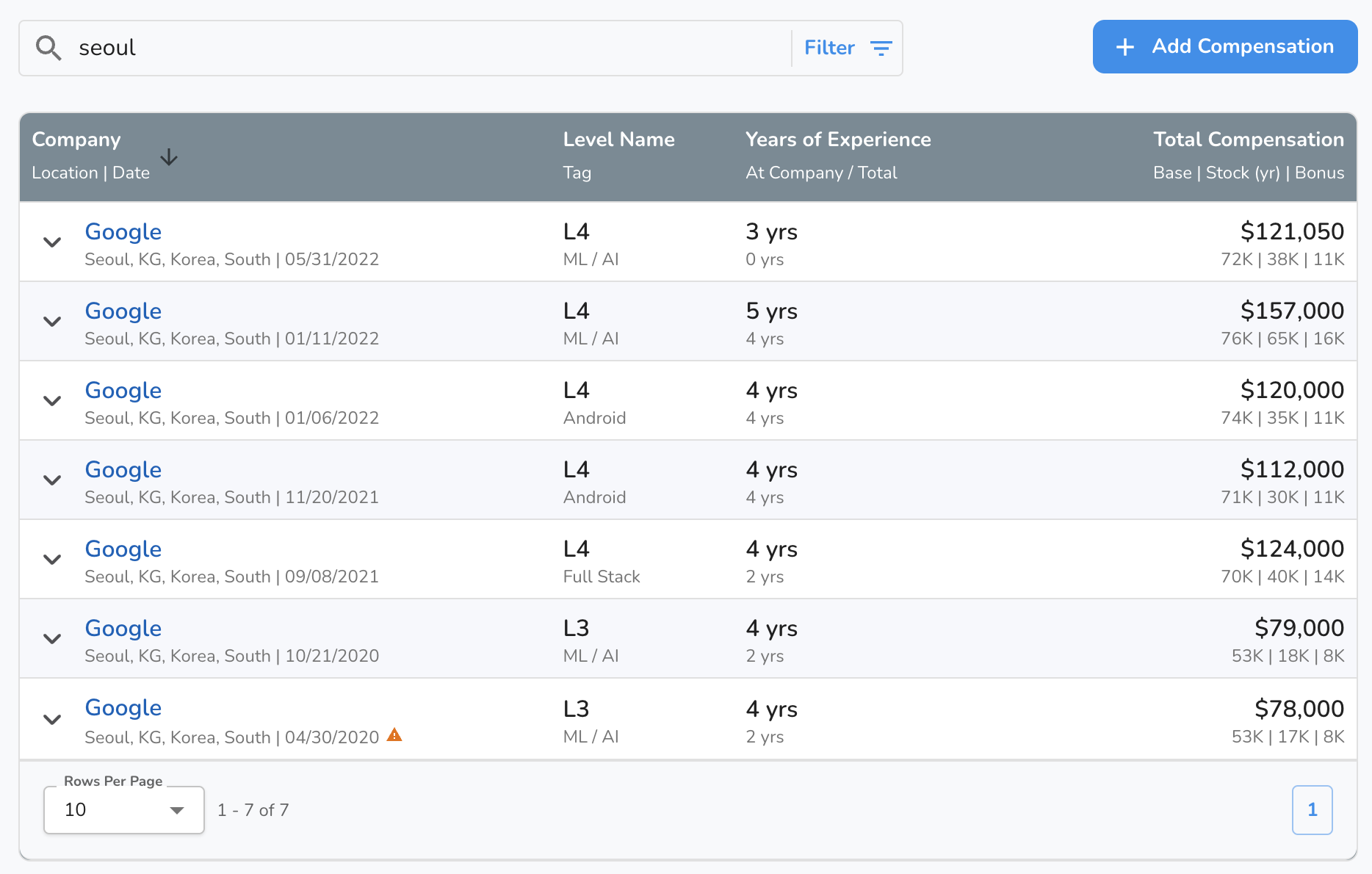Viewport: 1372px width, 874px height.
Task: Click the $120,000 total compensation value
Action: tap(1292, 390)
